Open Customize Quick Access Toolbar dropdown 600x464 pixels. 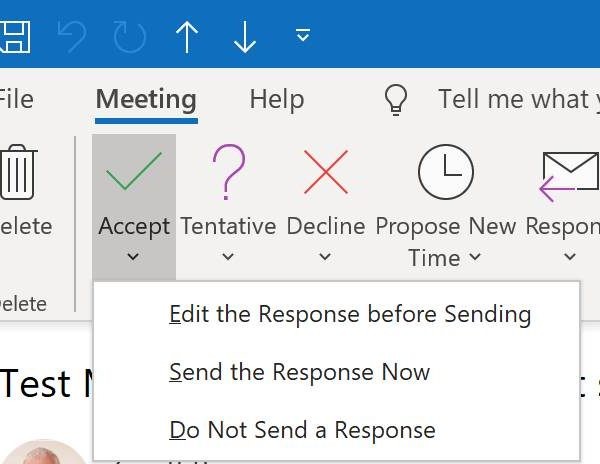pos(303,34)
